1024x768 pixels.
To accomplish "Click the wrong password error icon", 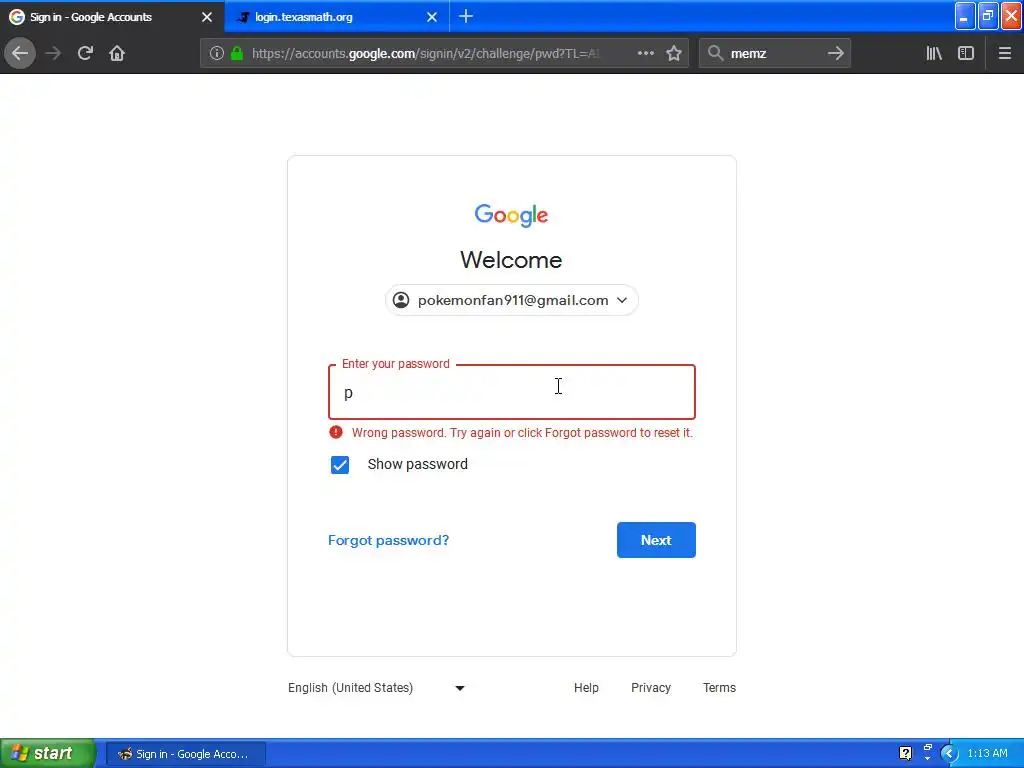I will (336, 432).
